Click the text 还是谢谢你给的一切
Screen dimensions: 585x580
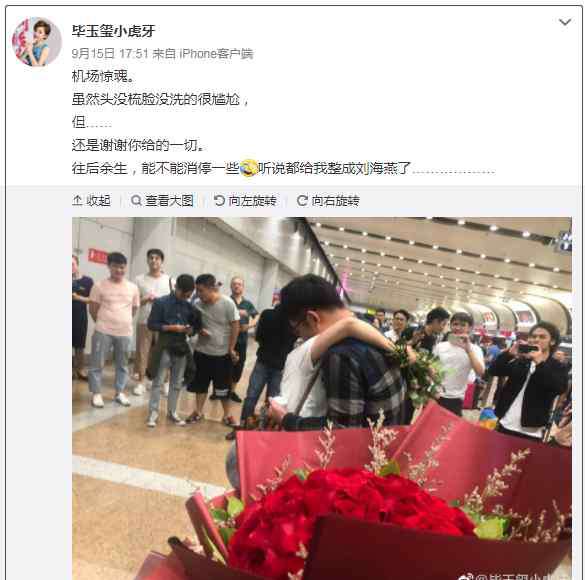(138, 145)
